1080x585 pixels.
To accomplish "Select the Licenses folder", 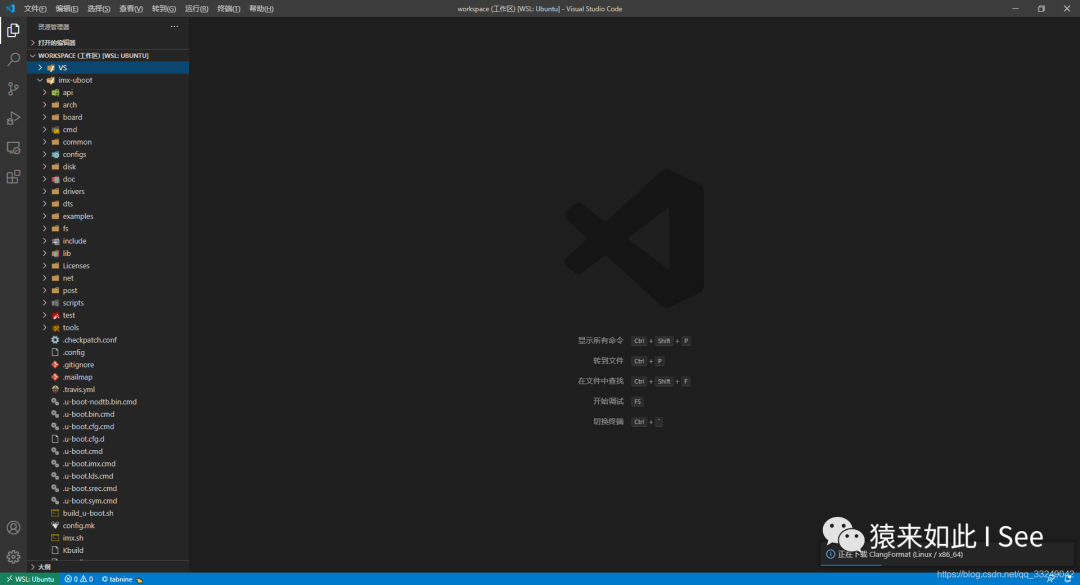I will 108,266.
